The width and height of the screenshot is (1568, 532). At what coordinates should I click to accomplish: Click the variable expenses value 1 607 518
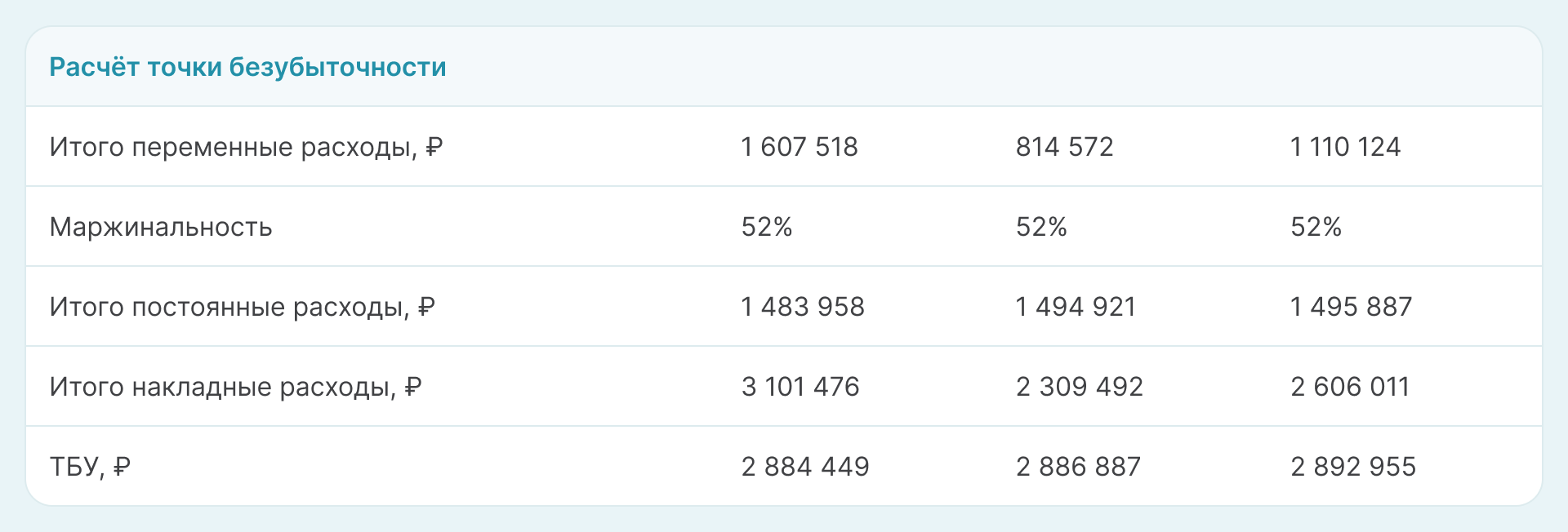800,147
